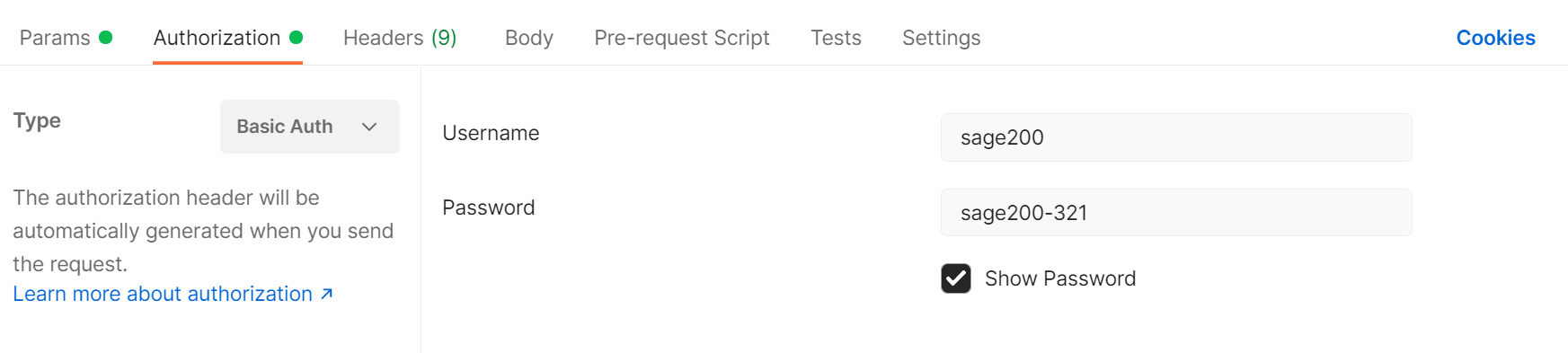
Task: Uncheck the Show Password checkbox
Action: click(x=956, y=278)
